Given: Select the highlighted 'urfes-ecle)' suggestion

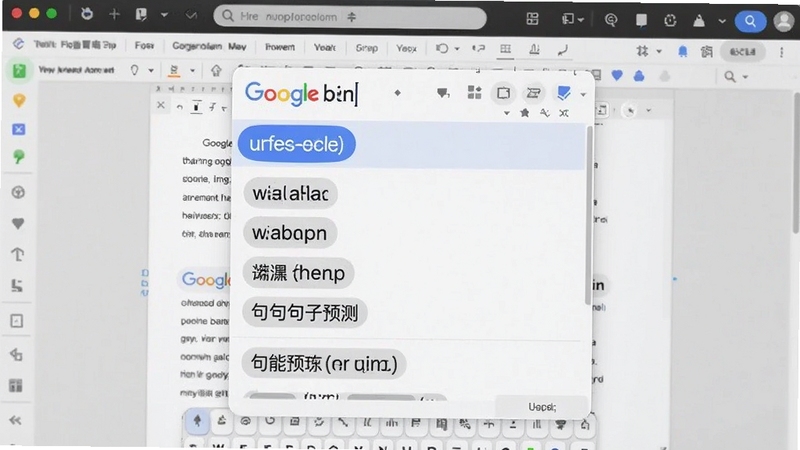Looking at the screenshot, I should (296, 144).
